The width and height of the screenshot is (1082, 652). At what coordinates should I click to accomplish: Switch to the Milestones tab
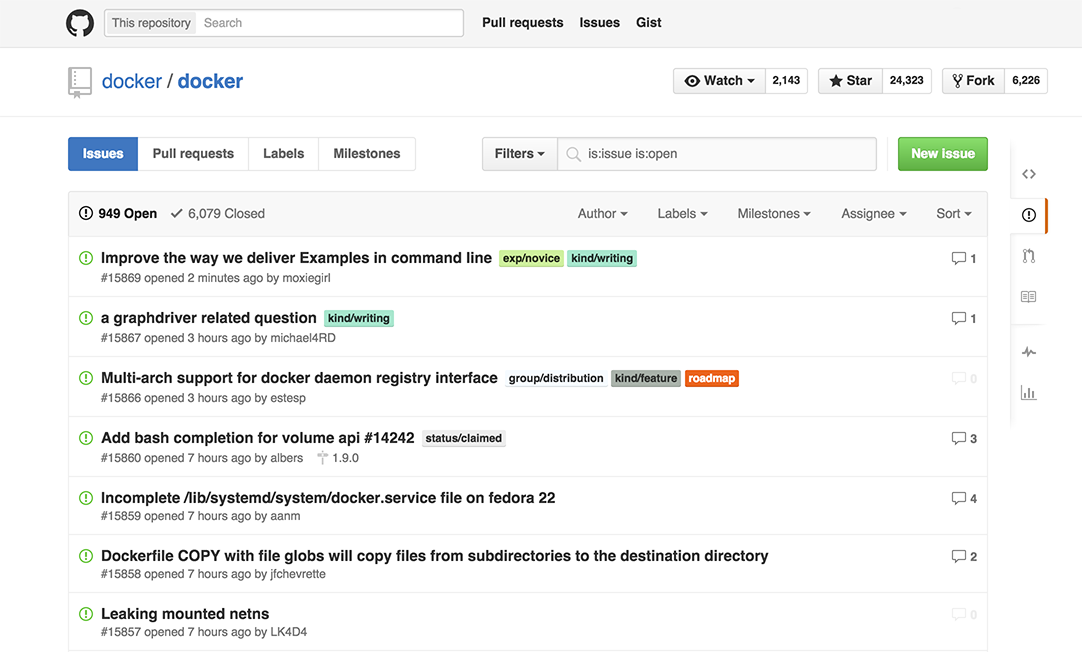(x=366, y=154)
